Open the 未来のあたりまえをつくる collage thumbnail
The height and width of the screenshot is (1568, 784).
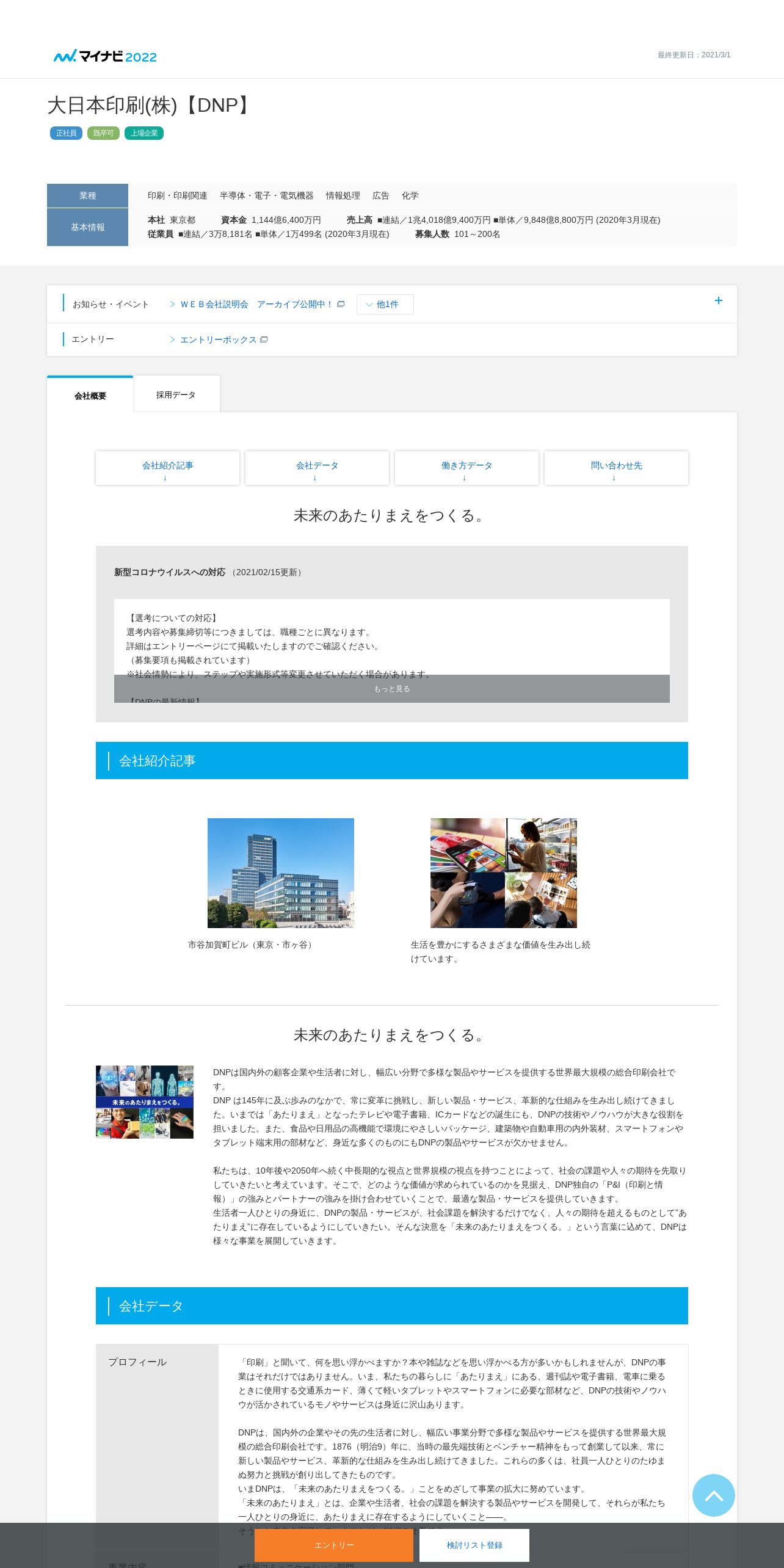[x=145, y=1102]
